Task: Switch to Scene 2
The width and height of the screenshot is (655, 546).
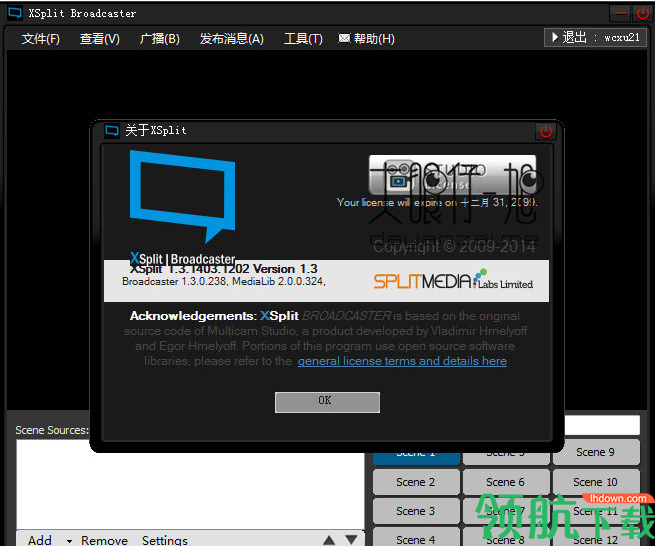Action: (x=416, y=482)
